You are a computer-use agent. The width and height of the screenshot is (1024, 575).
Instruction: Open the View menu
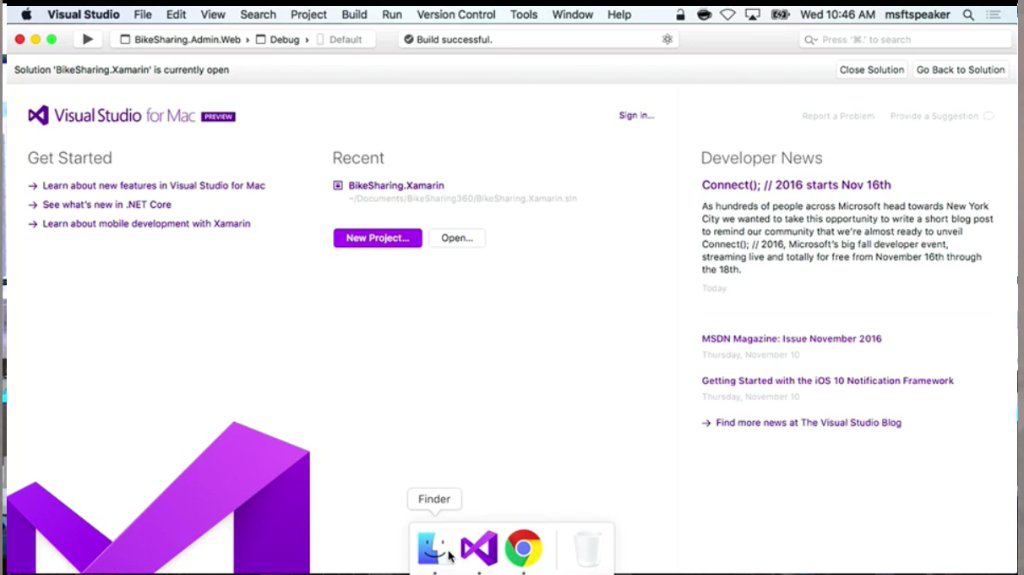tap(213, 14)
